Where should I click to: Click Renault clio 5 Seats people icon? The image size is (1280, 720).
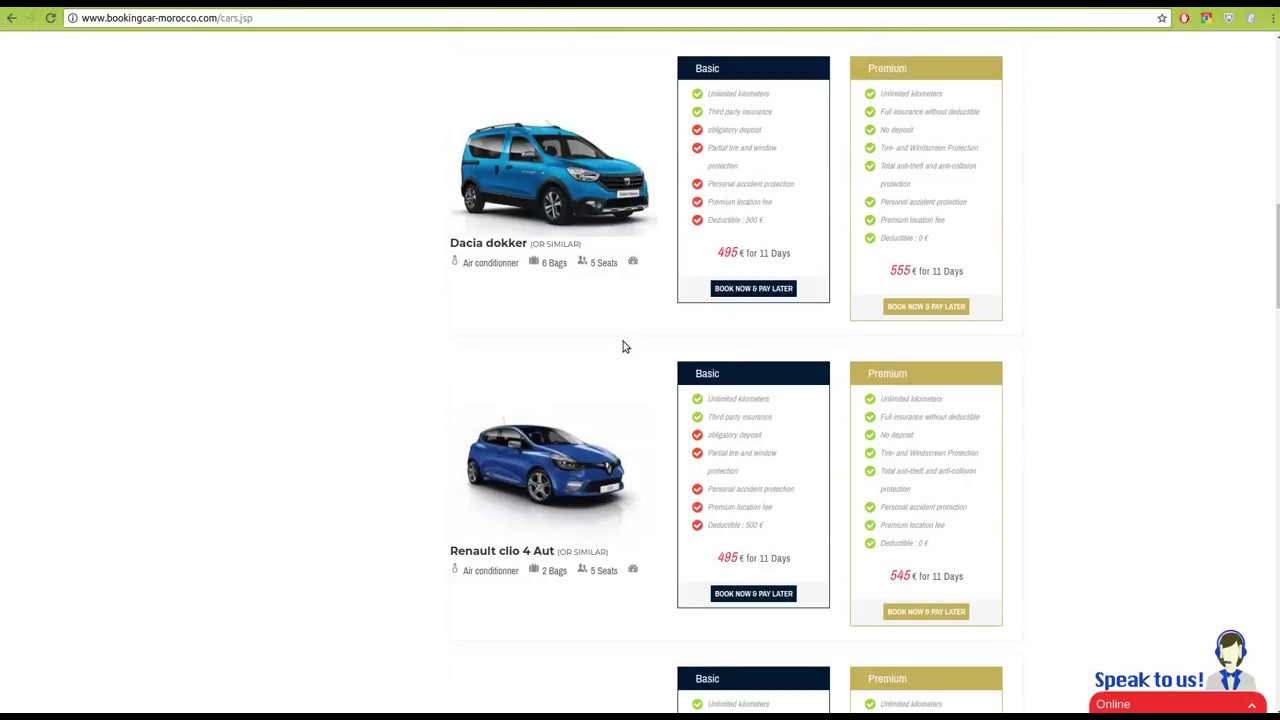pyautogui.click(x=582, y=569)
